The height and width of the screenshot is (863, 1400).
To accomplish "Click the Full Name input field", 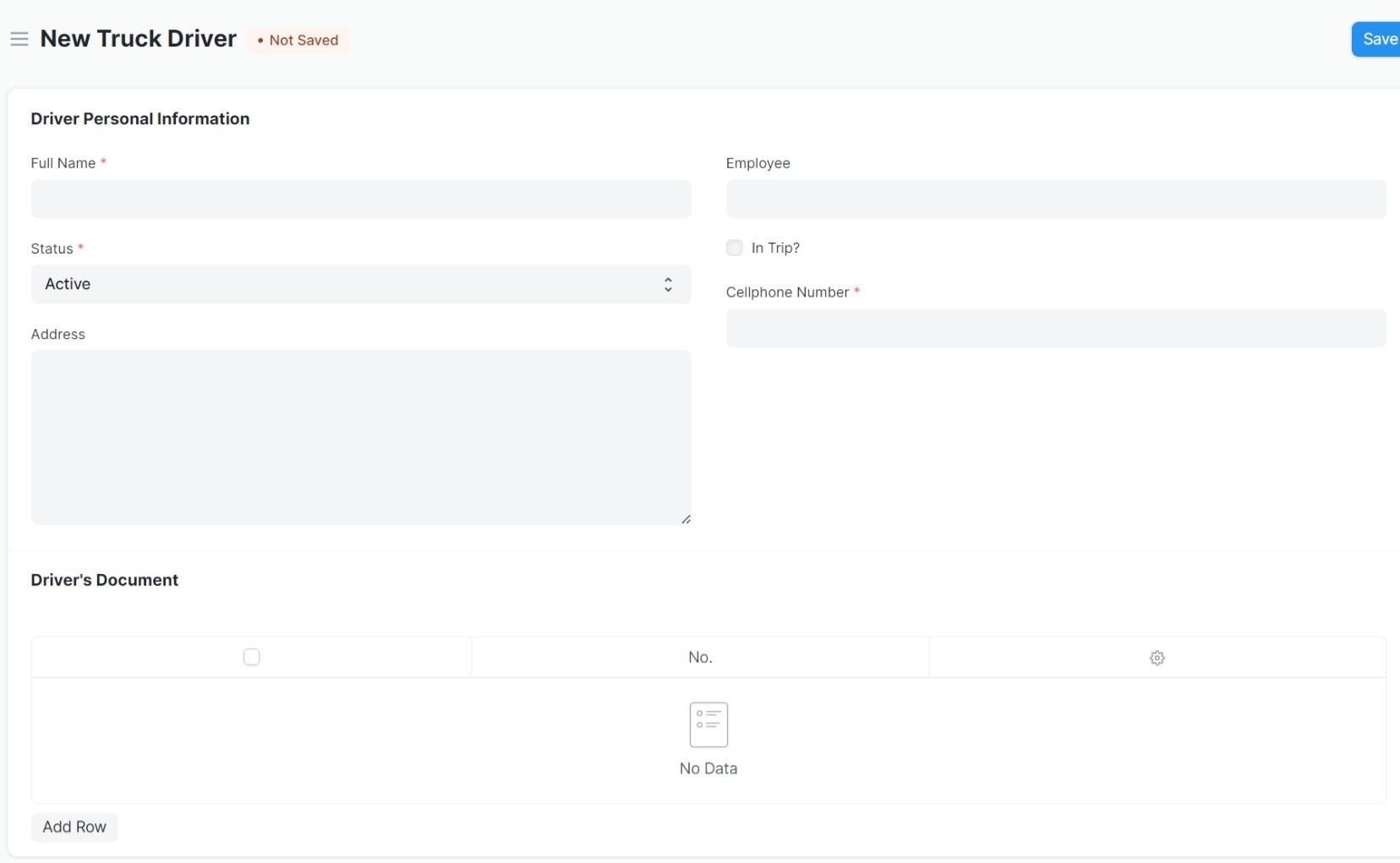I will 361,199.
